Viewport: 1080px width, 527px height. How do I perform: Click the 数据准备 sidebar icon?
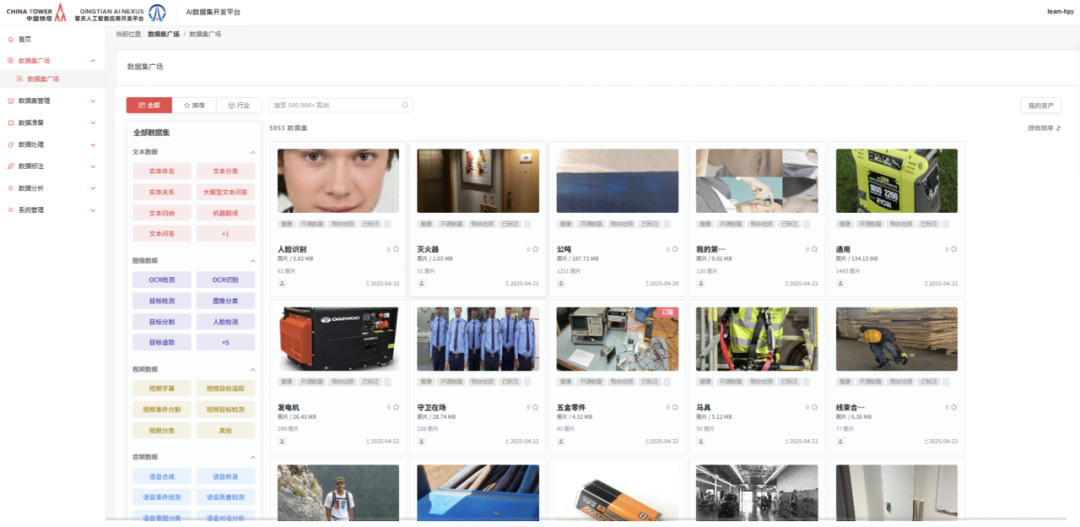pos(10,123)
